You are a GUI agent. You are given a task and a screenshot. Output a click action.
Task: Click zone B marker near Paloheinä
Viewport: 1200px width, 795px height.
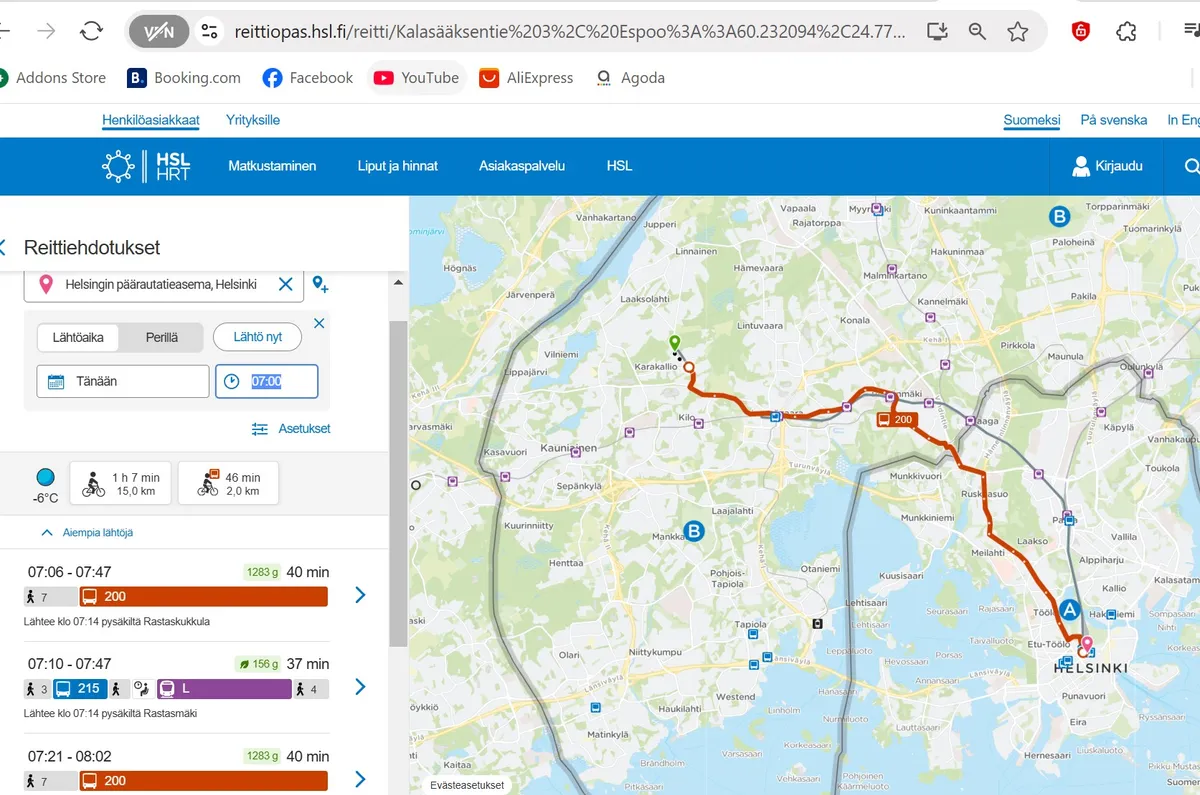[1058, 216]
